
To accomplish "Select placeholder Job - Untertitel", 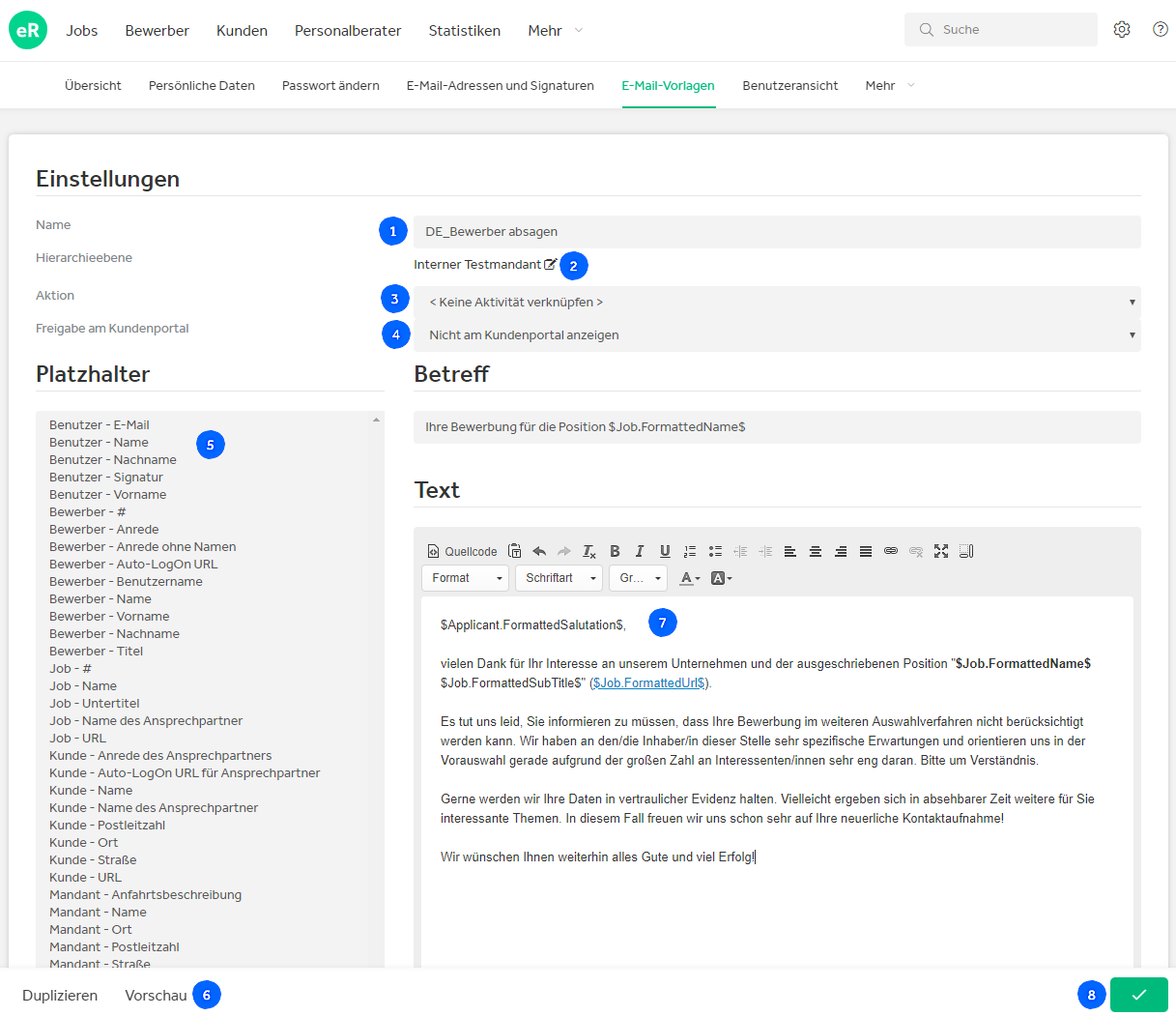I will (x=95, y=703).
